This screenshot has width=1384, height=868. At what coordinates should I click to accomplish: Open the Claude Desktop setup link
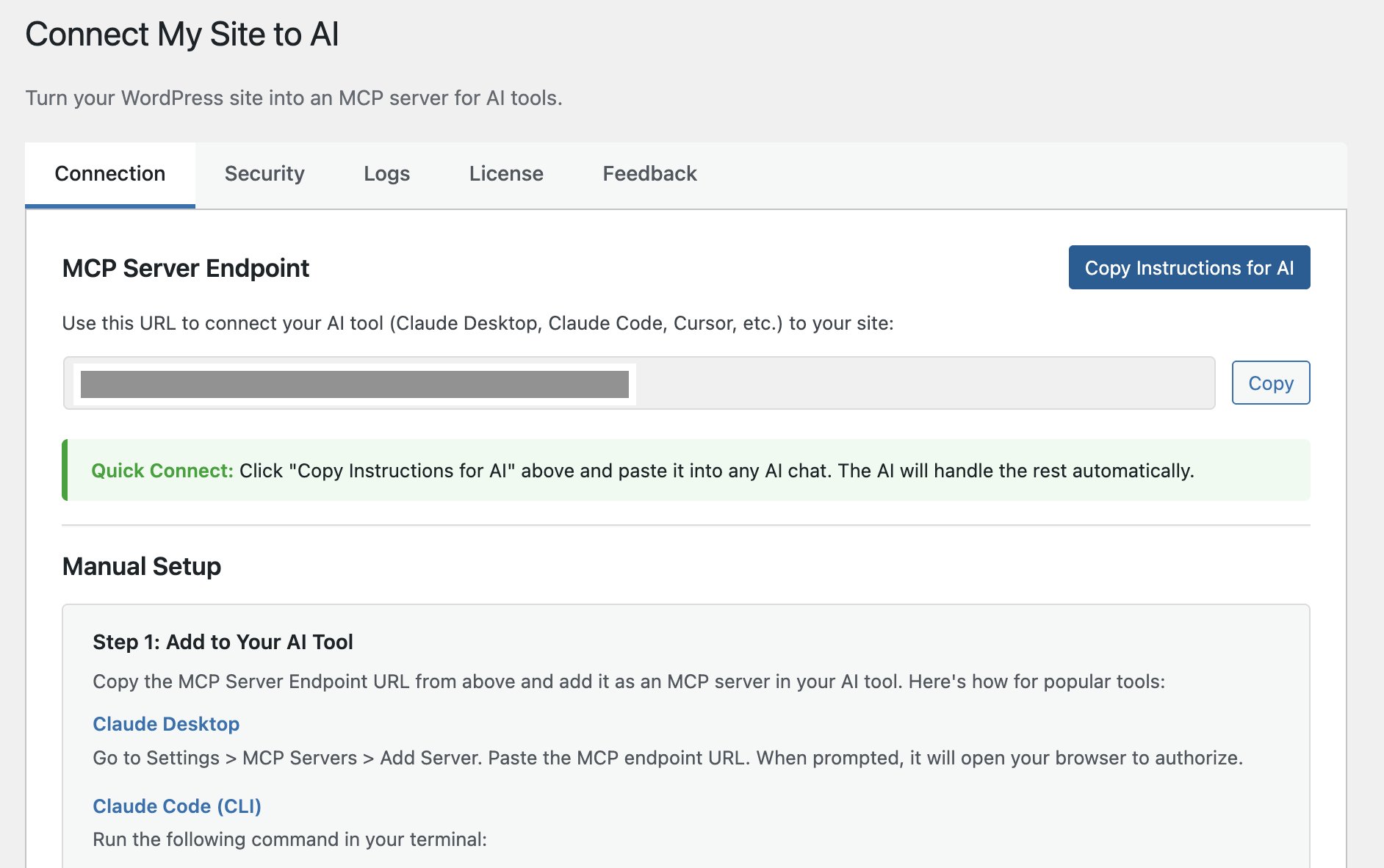click(165, 724)
